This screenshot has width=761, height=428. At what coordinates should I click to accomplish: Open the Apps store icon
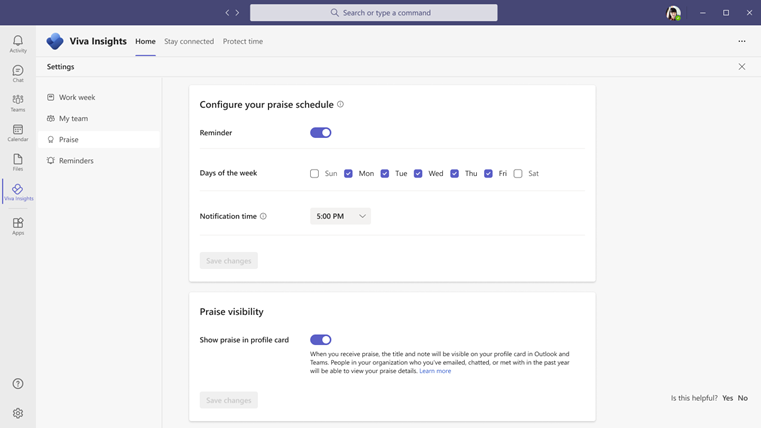(x=18, y=226)
